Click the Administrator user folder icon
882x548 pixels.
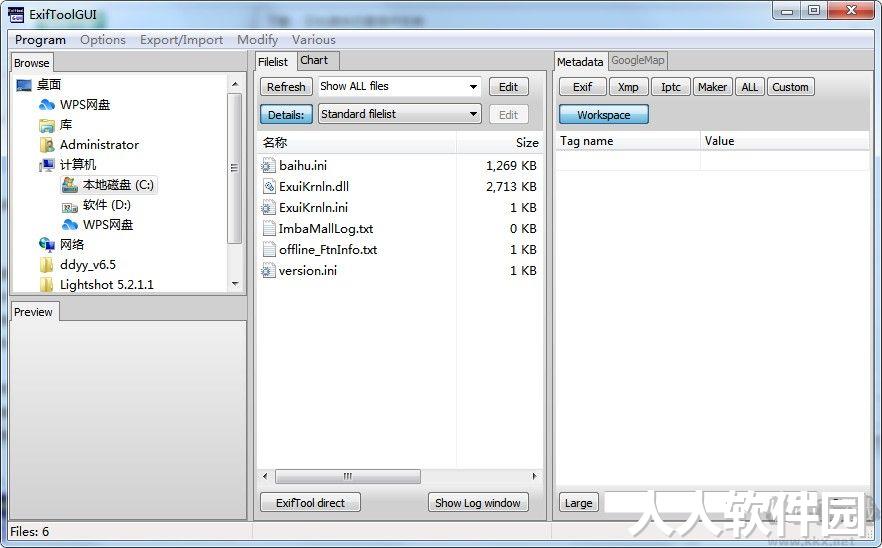(47, 145)
